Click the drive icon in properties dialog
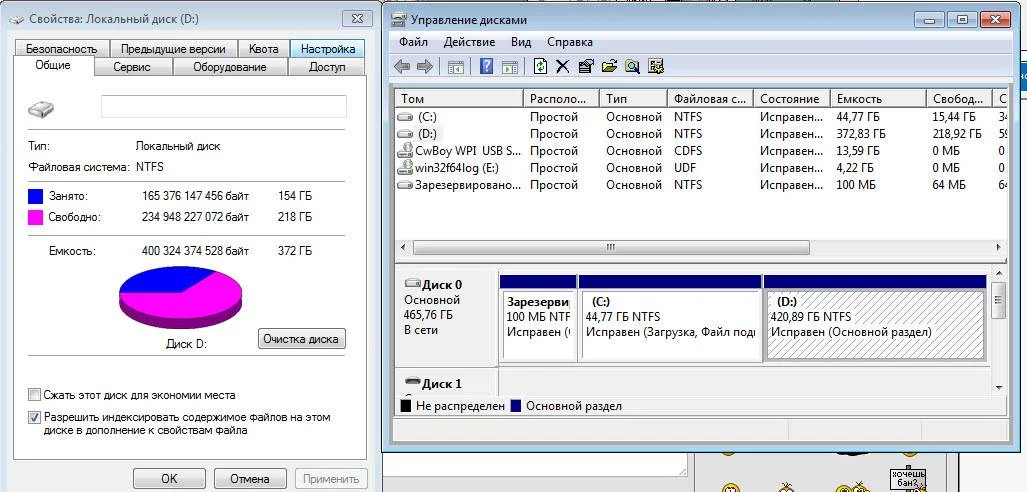Viewport: 1027px width, 492px height. coord(41,109)
